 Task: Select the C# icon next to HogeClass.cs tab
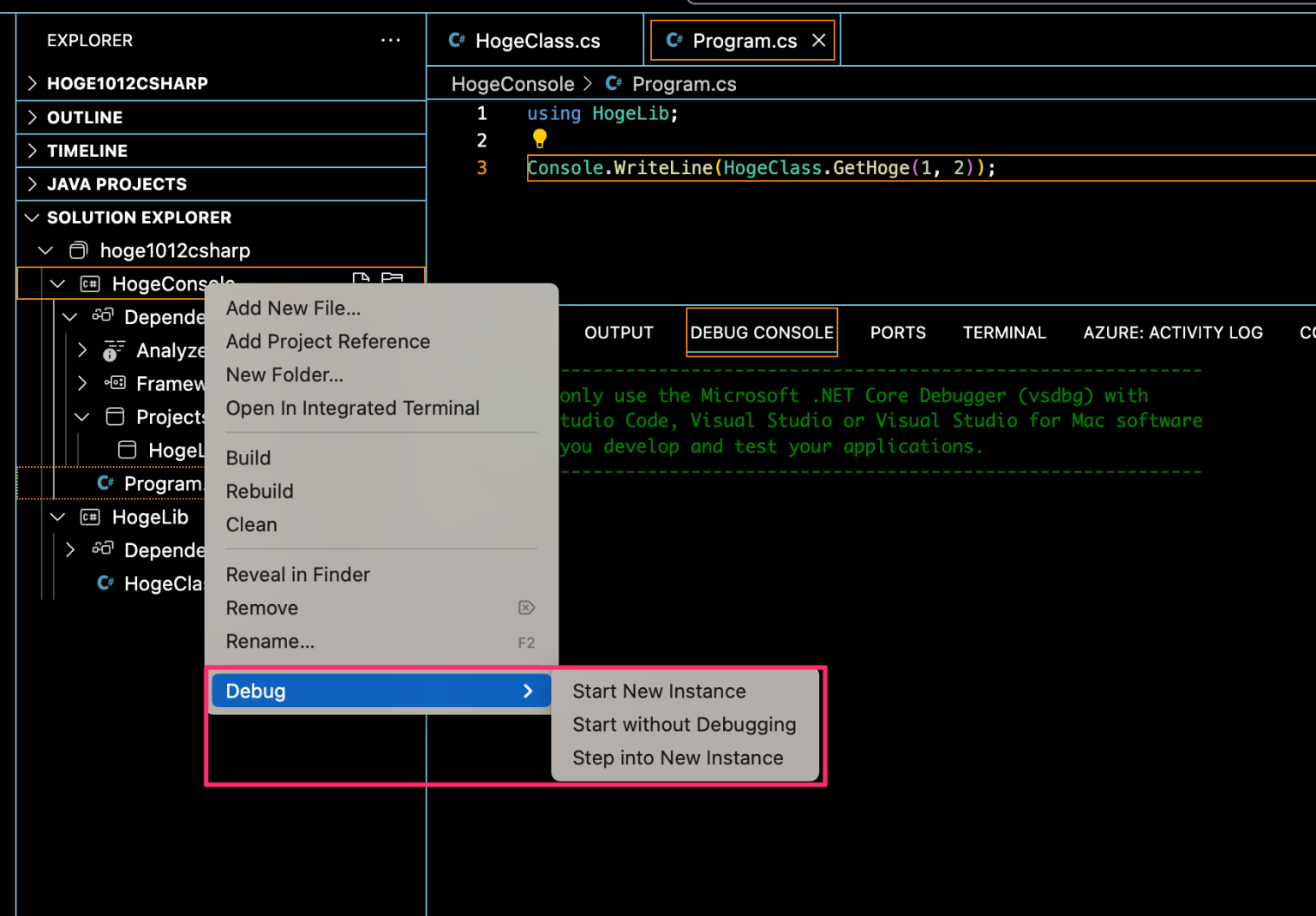(x=456, y=39)
